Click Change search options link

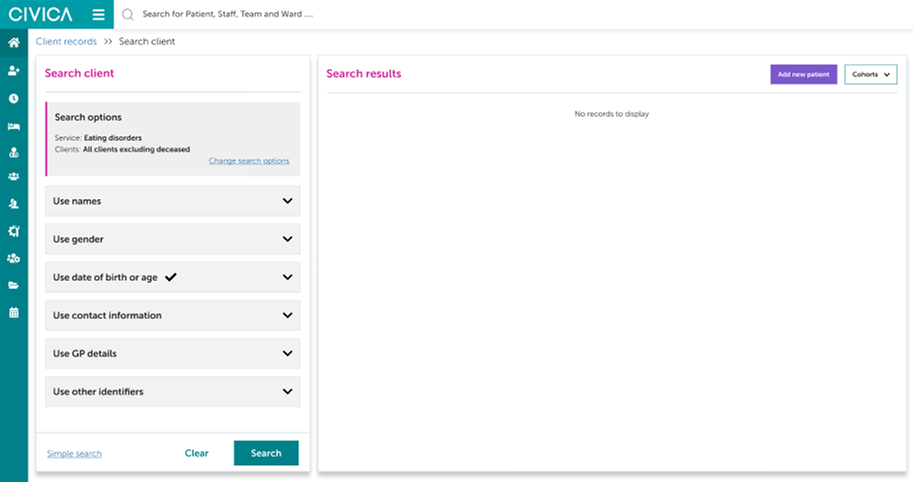click(x=249, y=161)
